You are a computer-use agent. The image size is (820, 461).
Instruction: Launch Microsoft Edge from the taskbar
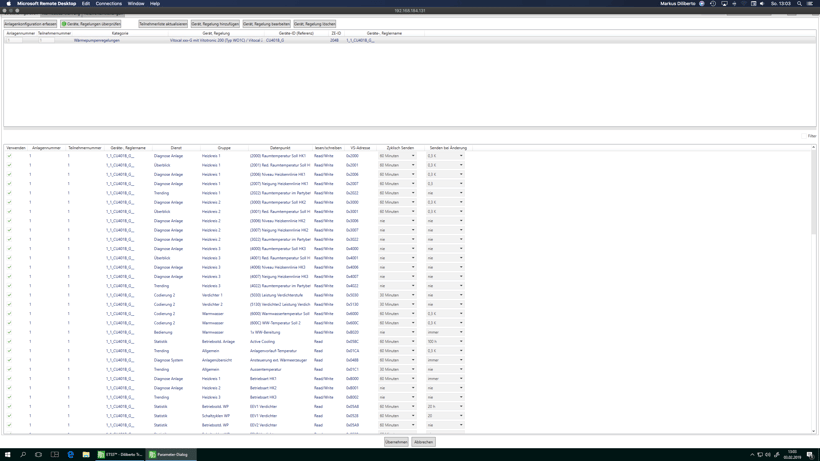point(71,455)
